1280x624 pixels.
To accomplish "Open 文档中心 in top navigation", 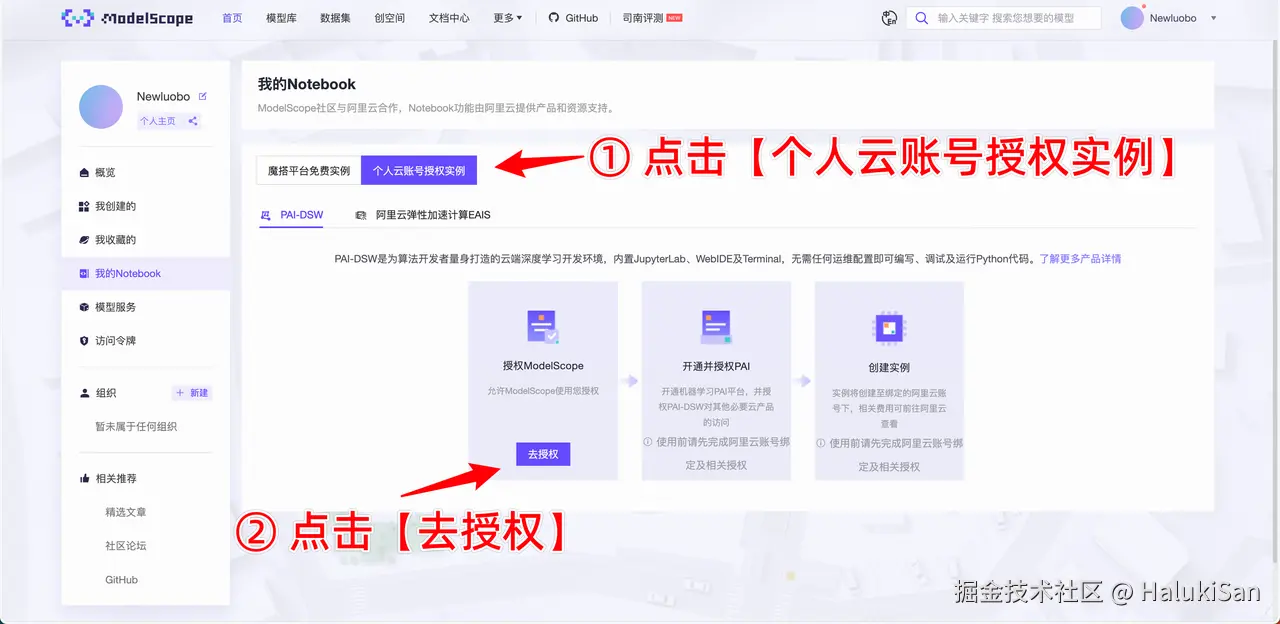I will point(449,18).
